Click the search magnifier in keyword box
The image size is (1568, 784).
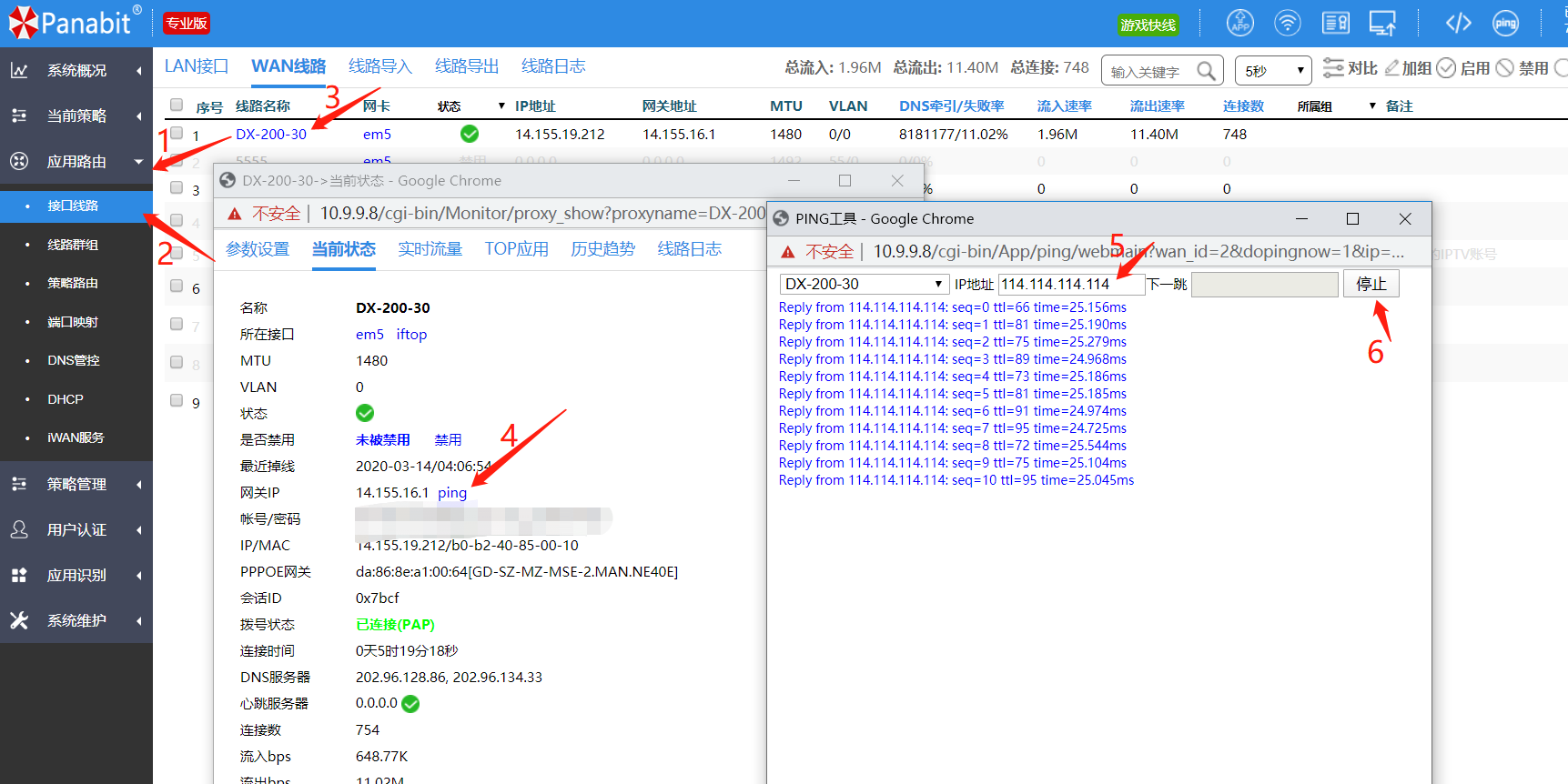tap(1206, 71)
